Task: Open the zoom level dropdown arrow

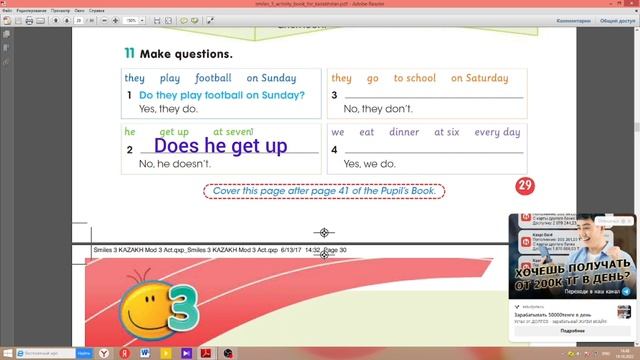Action: pyautogui.click(x=142, y=20)
